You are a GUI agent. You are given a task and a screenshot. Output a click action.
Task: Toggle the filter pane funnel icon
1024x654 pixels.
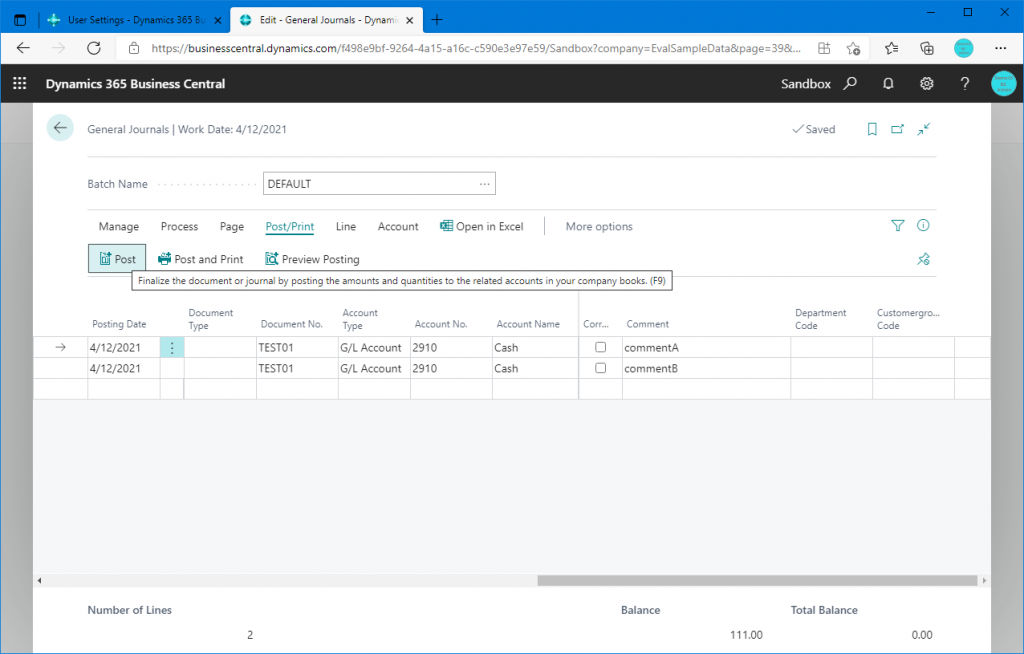898,225
